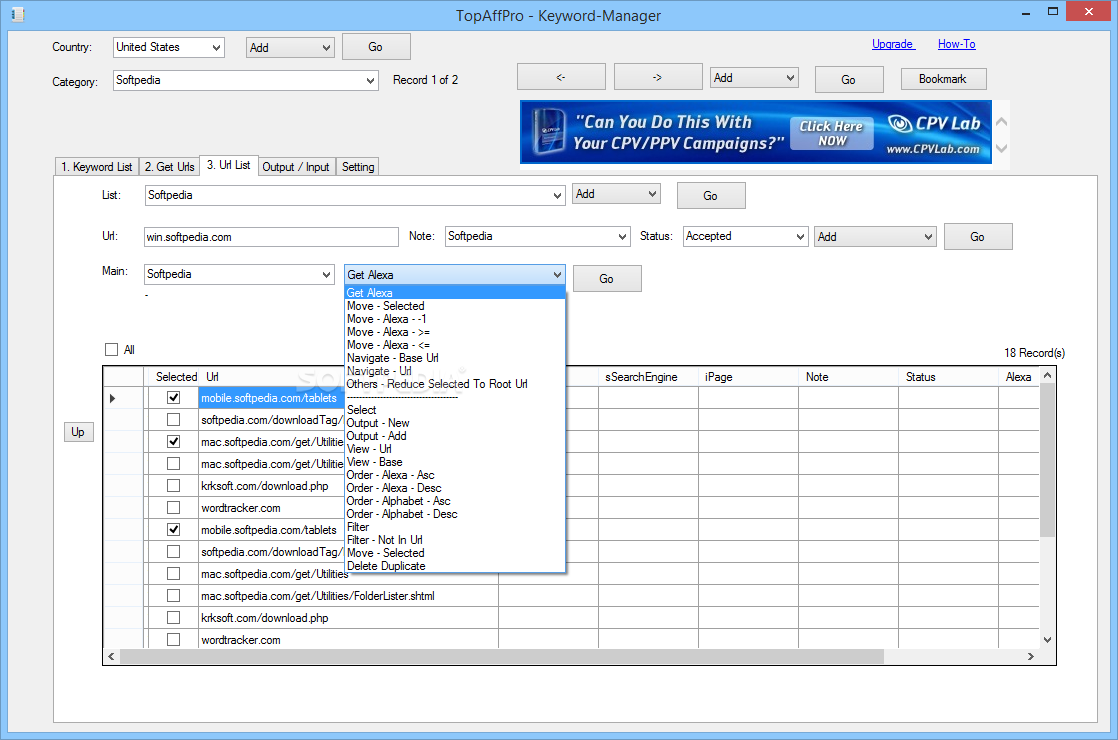The height and width of the screenshot is (740, 1118).
Task: Open the Country dropdown
Action: point(216,48)
